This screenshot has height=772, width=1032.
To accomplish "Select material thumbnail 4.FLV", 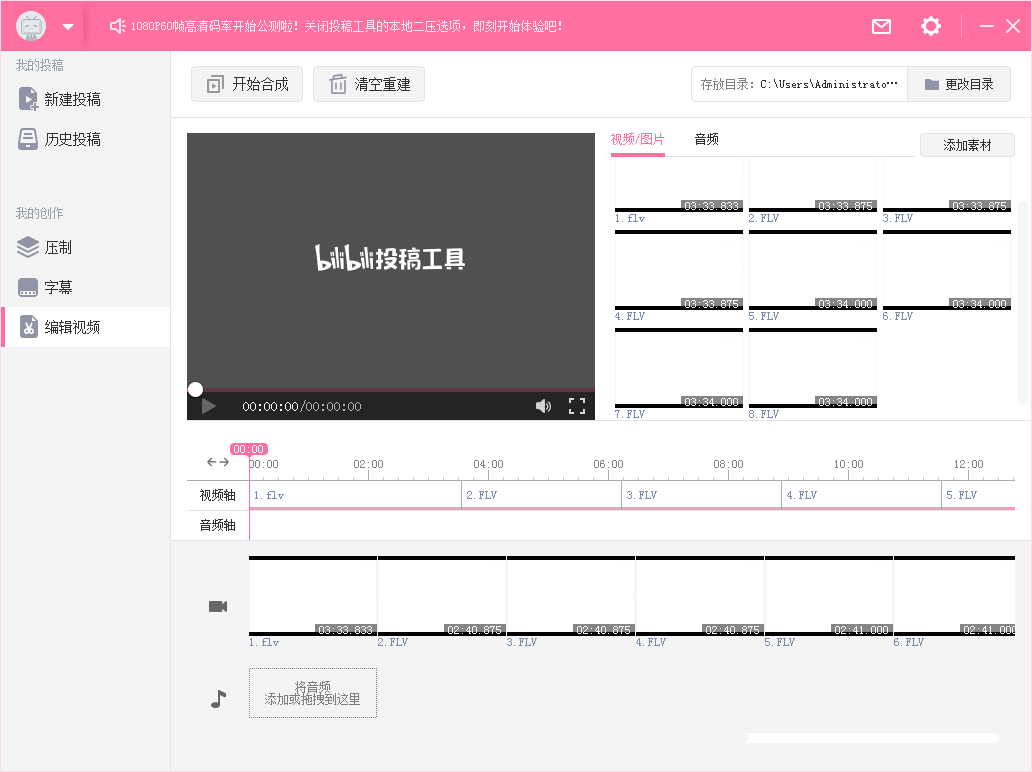I will [679, 270].
